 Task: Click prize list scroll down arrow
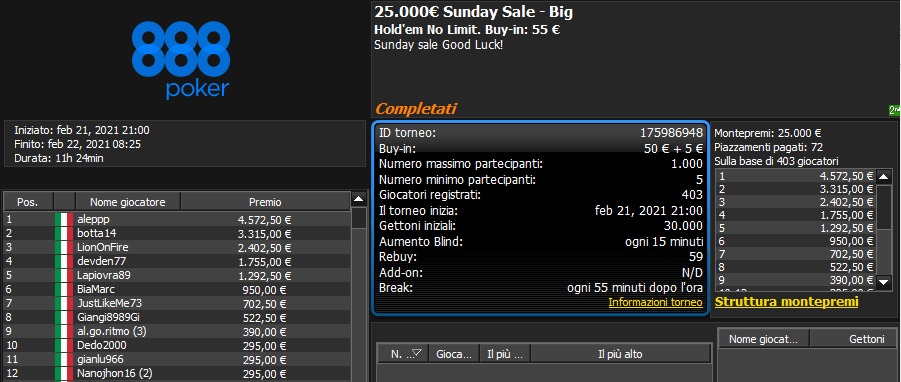coord(884,281)
